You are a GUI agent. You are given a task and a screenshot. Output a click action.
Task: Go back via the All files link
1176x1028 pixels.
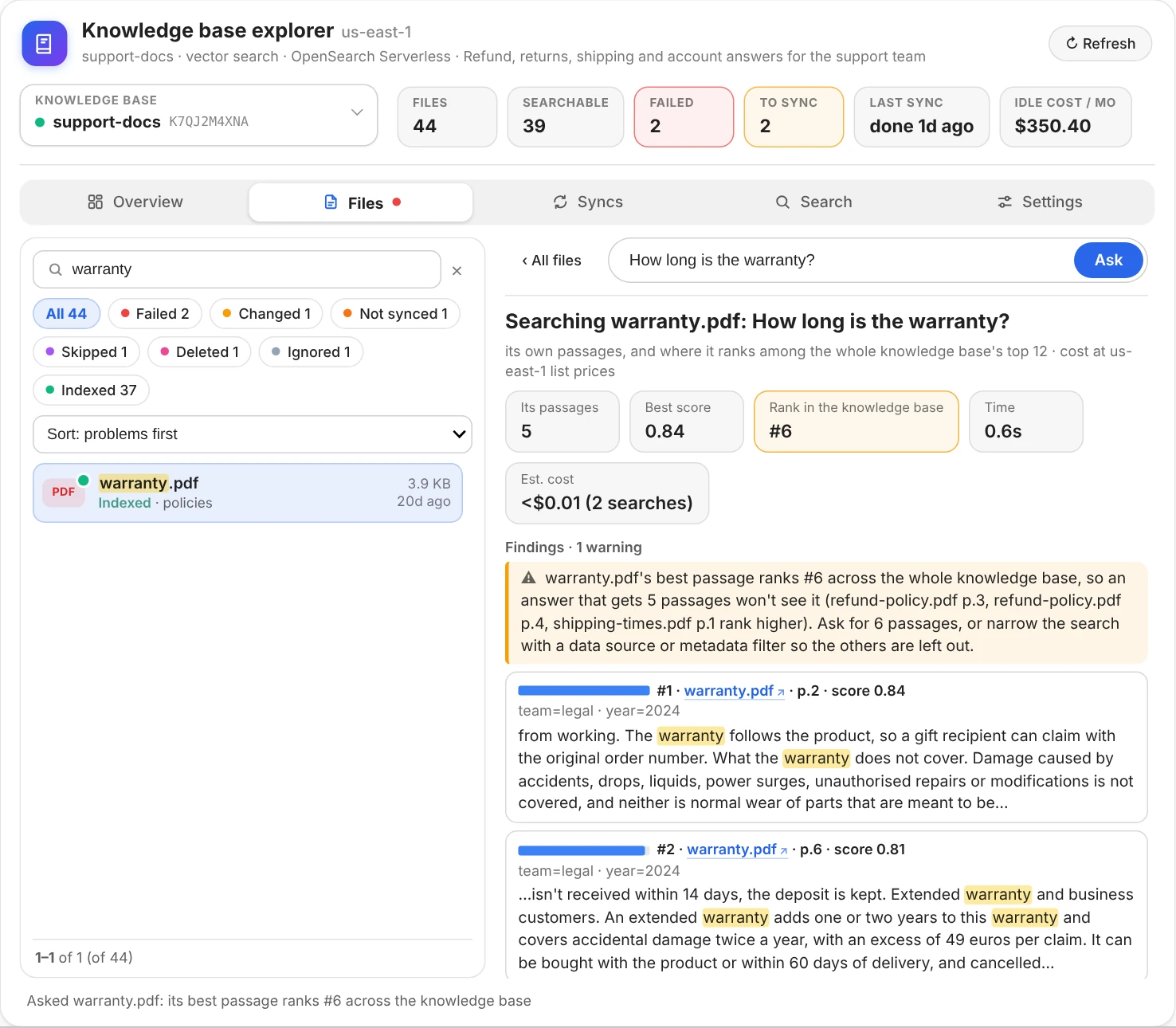(x=551, y=261)
